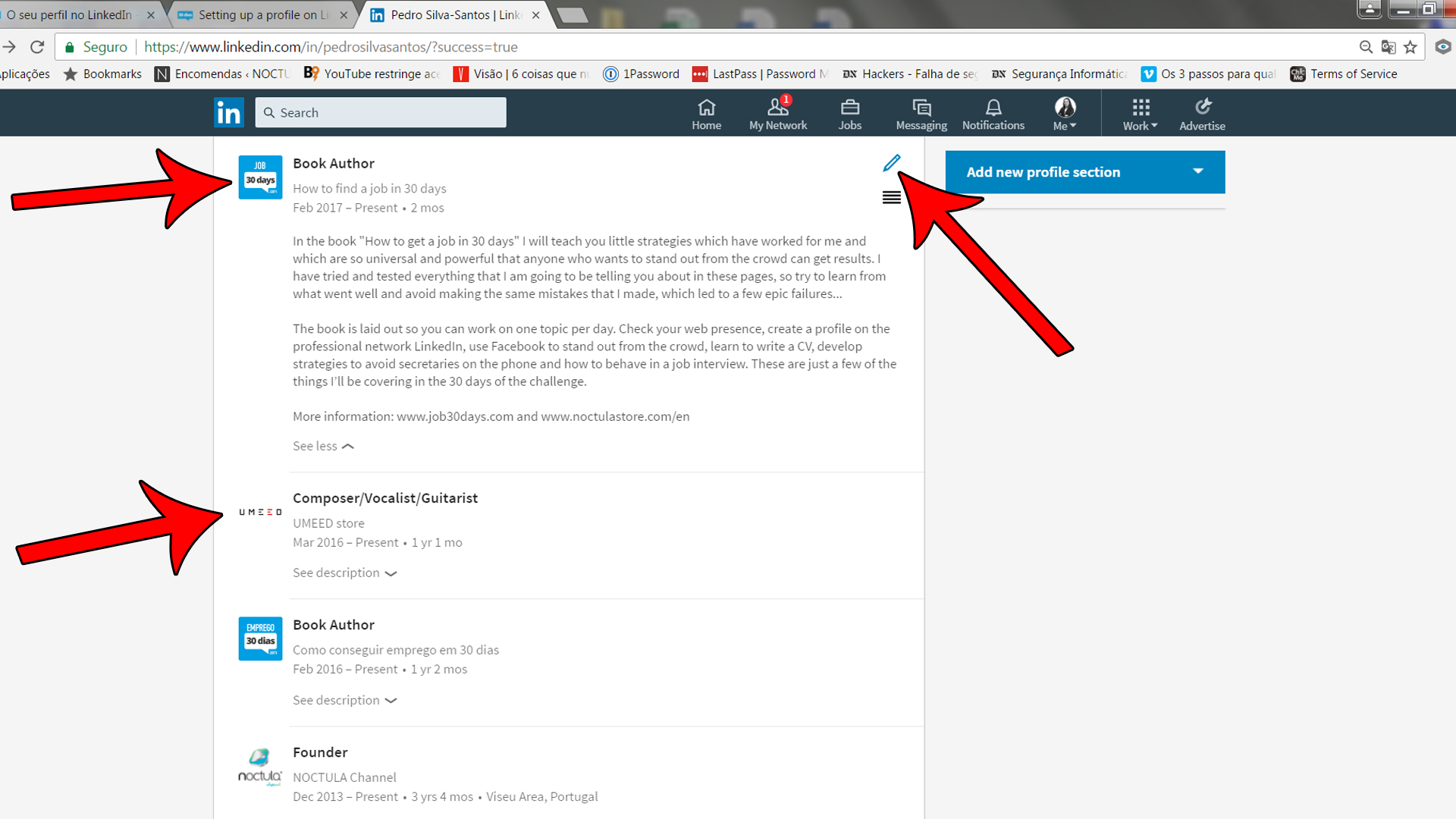
Task: Collapse the Book Author See less section
Action: [x=322, y=446]
